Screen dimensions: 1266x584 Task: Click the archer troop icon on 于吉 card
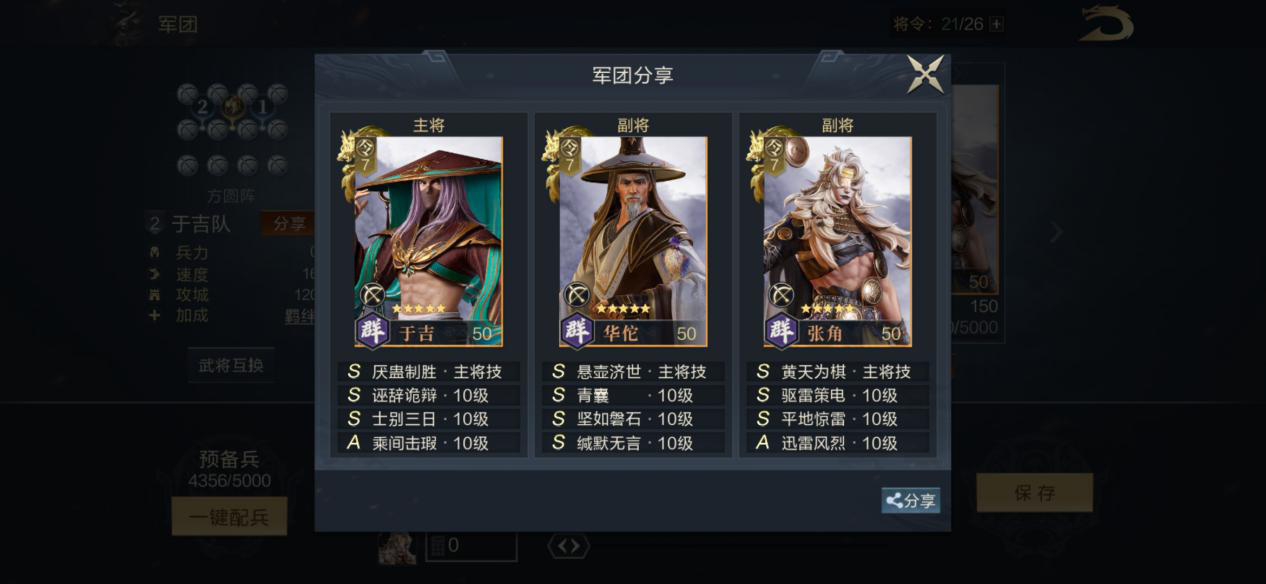click(x=372, y=295)
